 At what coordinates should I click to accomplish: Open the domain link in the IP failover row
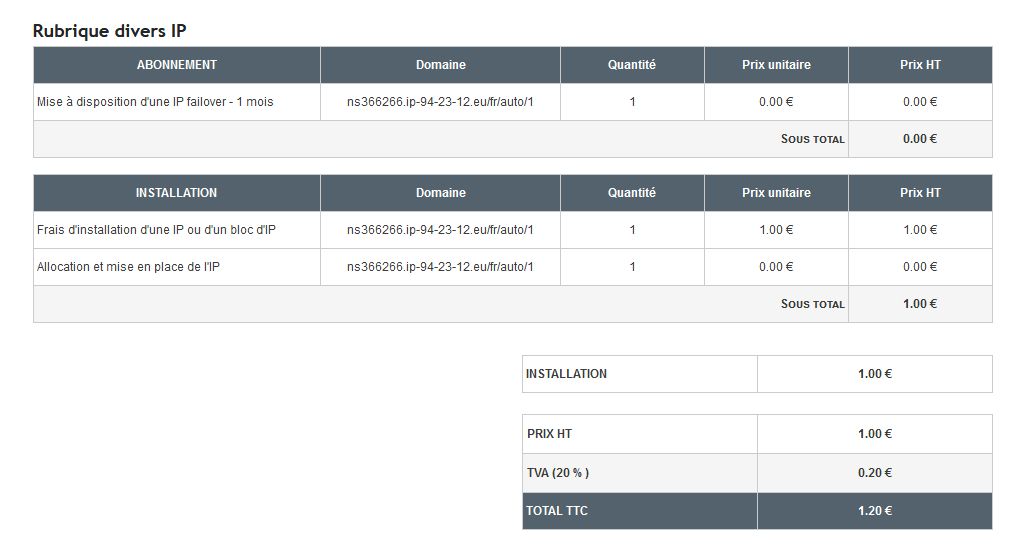pyautogui.click(x=440, y=102)
